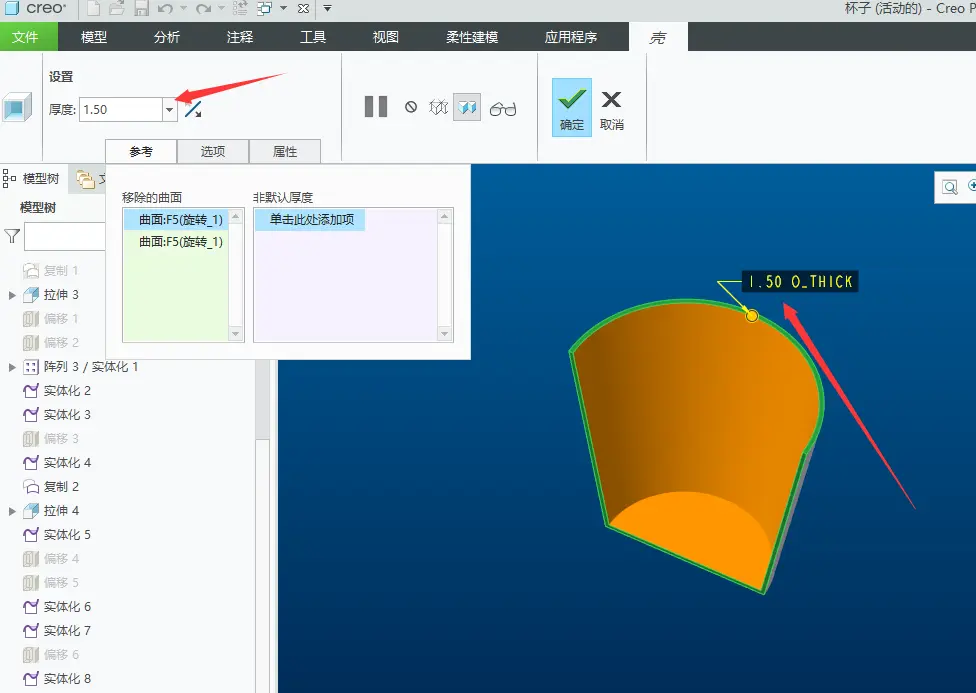
Task: Click the yellow thickness drag handle on model
Action: click(x=752, y=316)
